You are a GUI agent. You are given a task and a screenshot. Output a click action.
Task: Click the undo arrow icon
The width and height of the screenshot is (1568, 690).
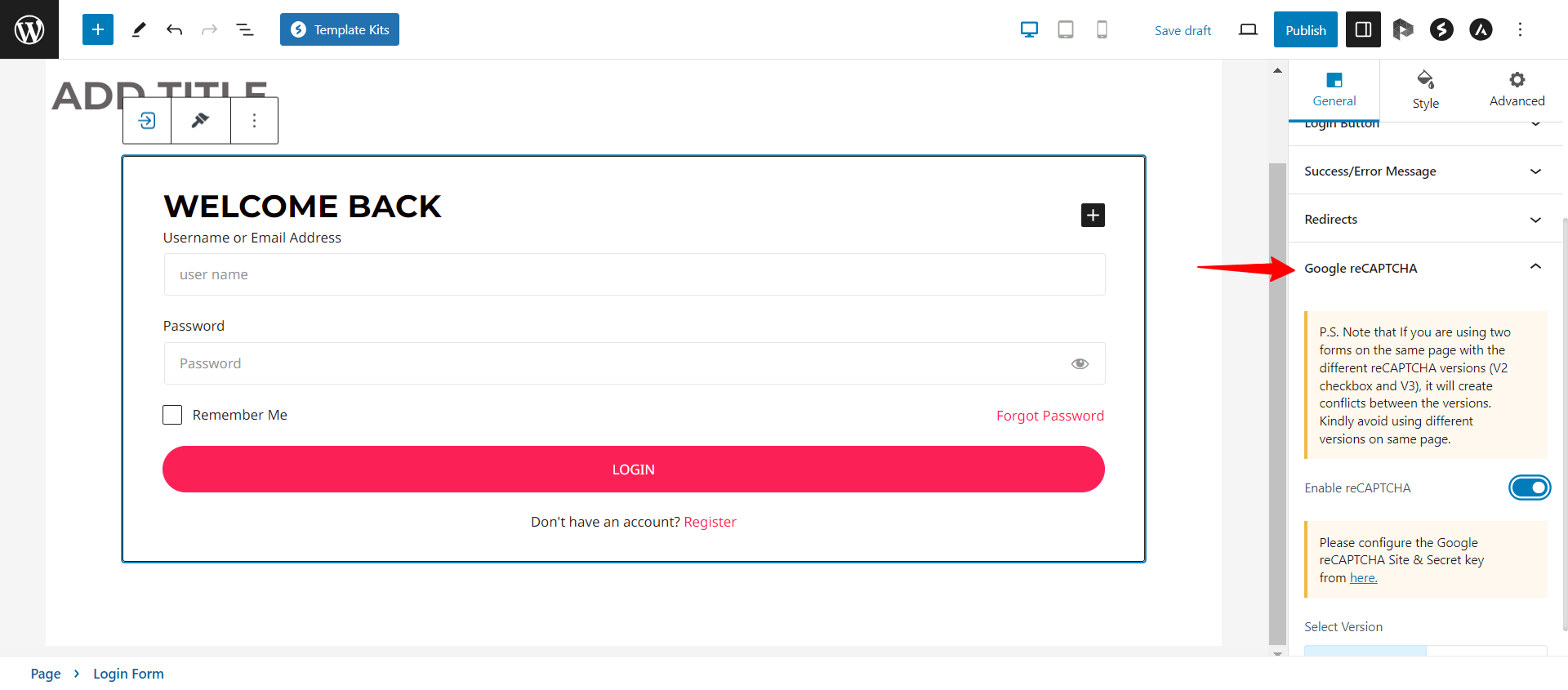pyautogui.click(x=174, y=29)
